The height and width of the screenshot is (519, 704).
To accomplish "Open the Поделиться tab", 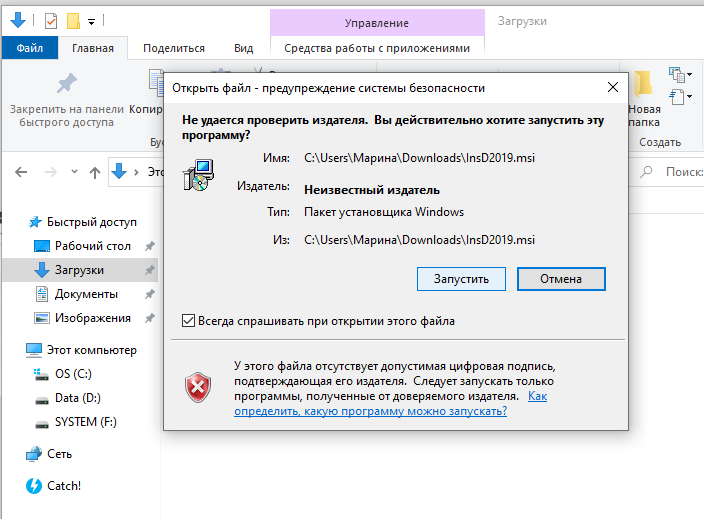I will point(174,48).
